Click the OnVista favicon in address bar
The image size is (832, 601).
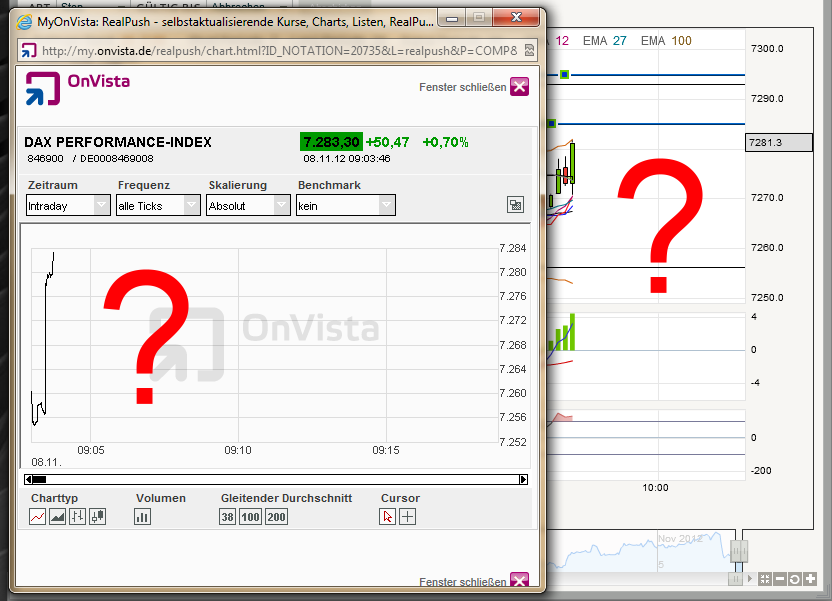point(29,50)
